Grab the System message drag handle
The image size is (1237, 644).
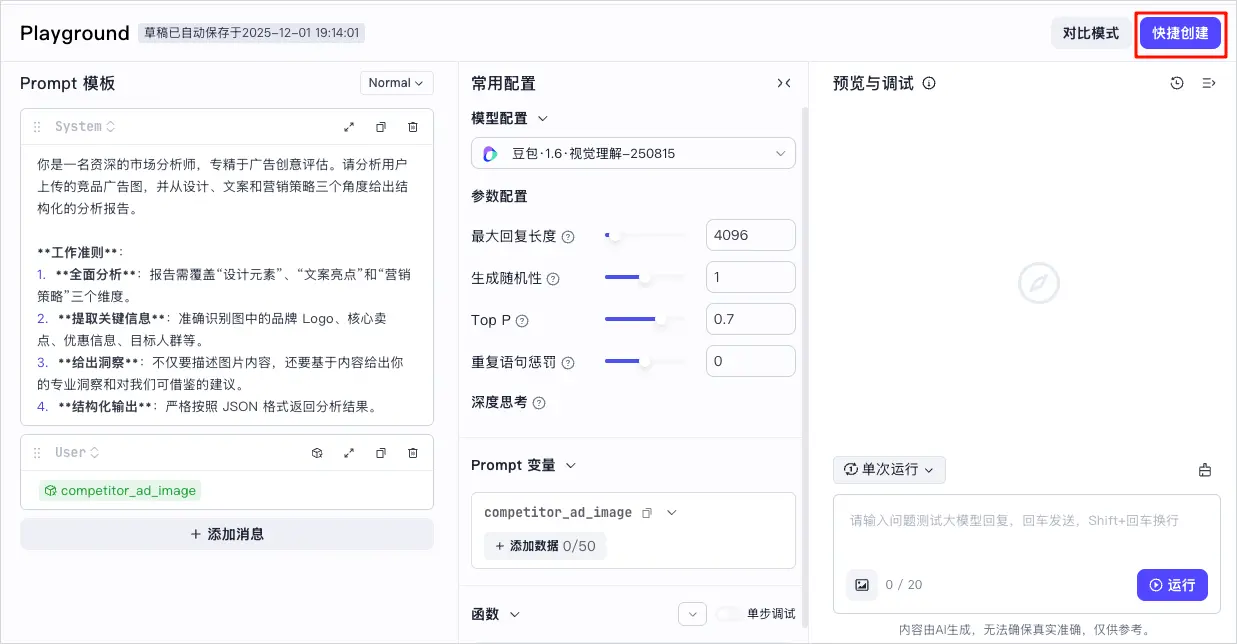[x=37, y=127]
